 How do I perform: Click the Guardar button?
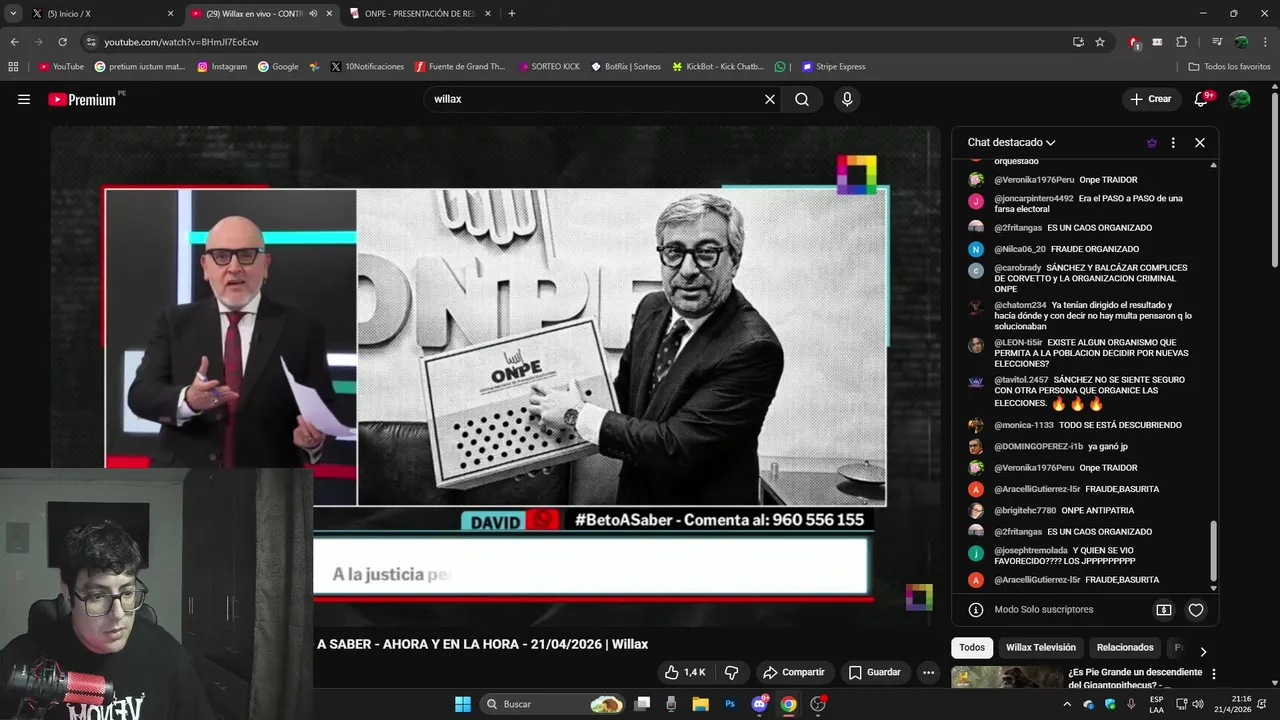(873, 672)
